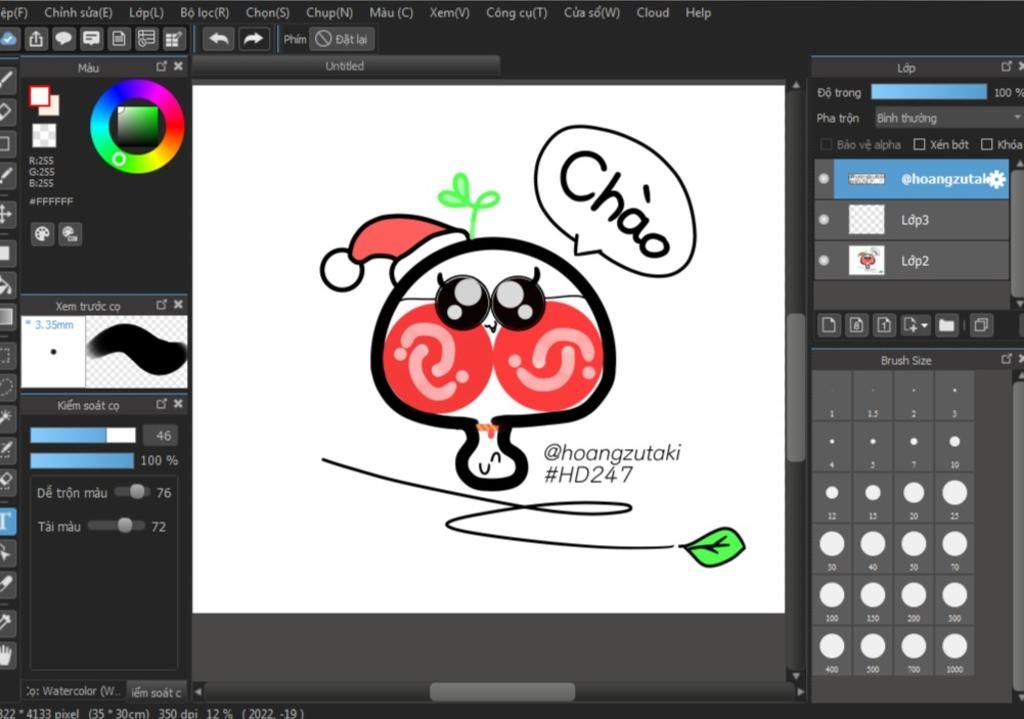Redo the action with the right arrow

coord(253,39)
